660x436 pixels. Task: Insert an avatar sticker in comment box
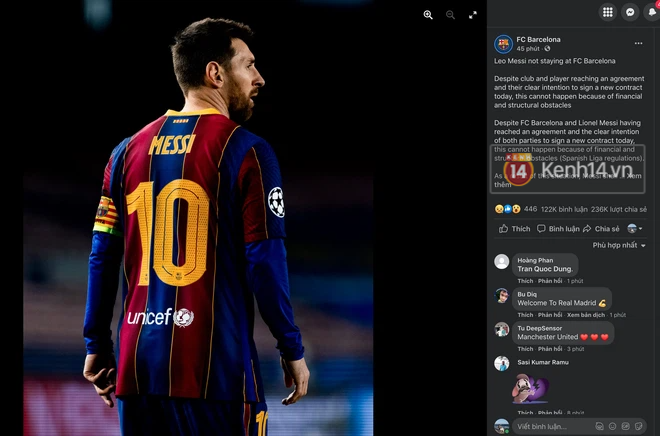click(599, 426)
